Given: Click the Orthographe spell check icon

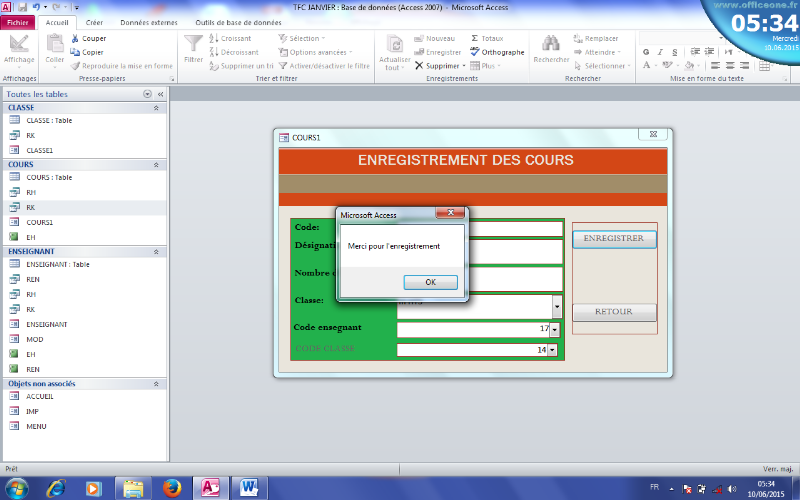Looking at the screenshot, I should [x=475, y=52].
